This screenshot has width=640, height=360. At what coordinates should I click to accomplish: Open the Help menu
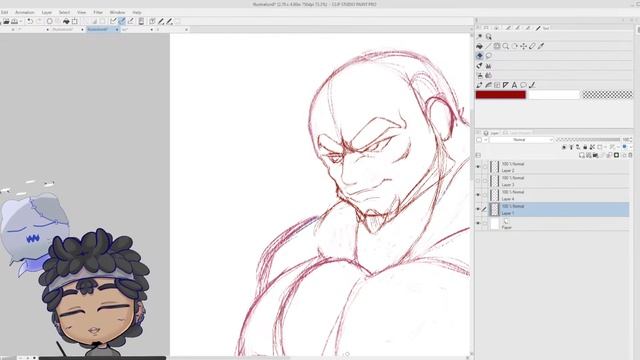(137, 12)
